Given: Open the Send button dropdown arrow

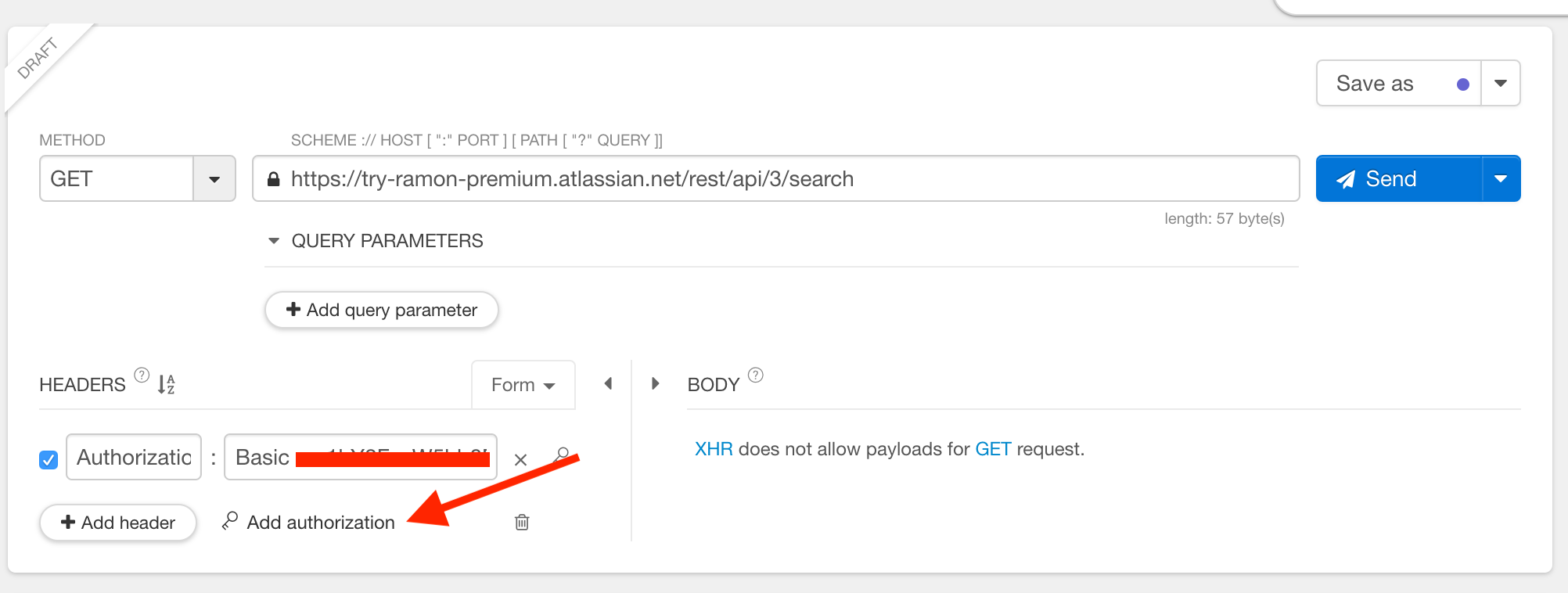Looking at the screenshot, I should pos(1500,178).
